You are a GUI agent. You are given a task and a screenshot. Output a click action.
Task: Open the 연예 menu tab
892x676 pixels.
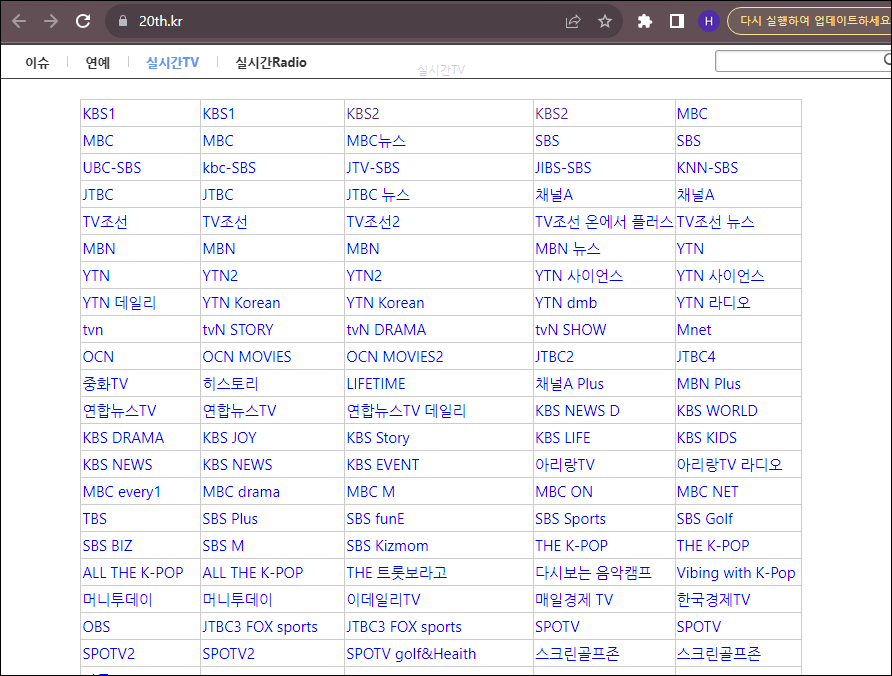tap(98, 63)
